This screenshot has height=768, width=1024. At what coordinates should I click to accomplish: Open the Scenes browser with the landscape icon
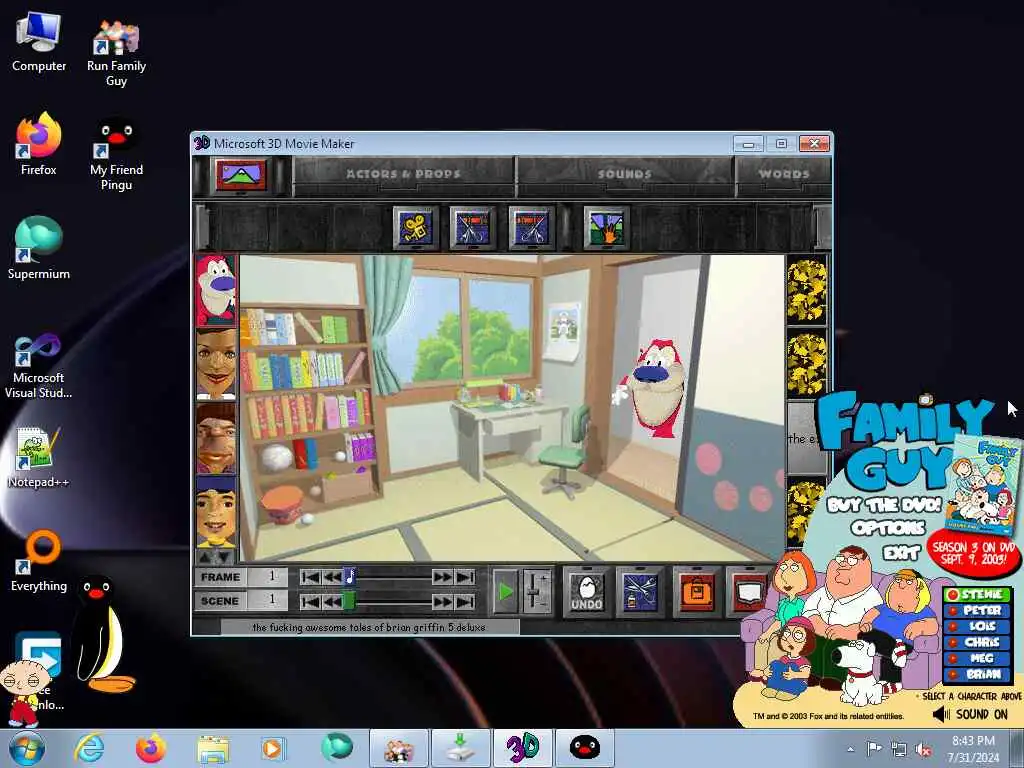241,175
